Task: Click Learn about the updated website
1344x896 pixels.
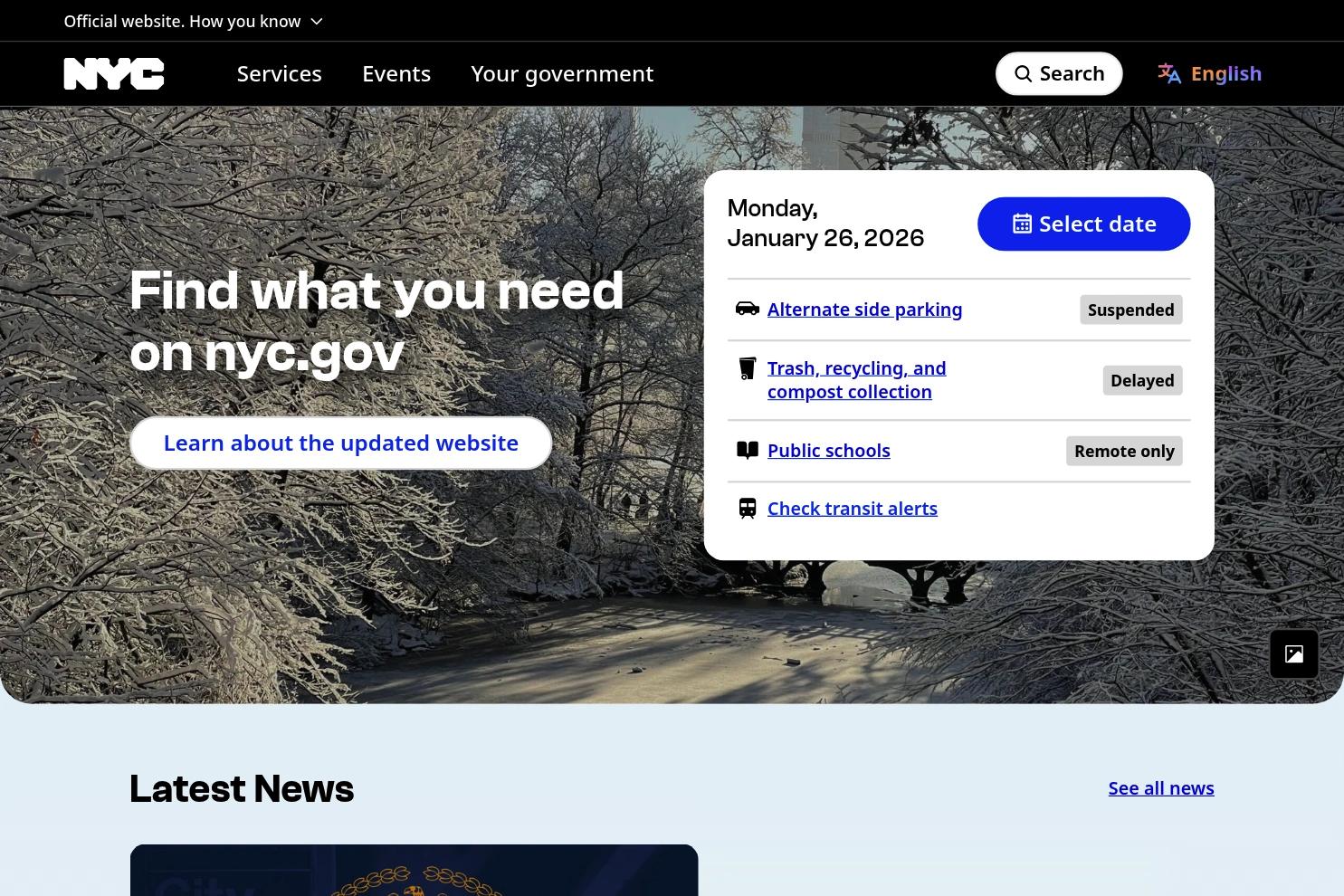Action: pyautogui.click(x=339, y=443)
